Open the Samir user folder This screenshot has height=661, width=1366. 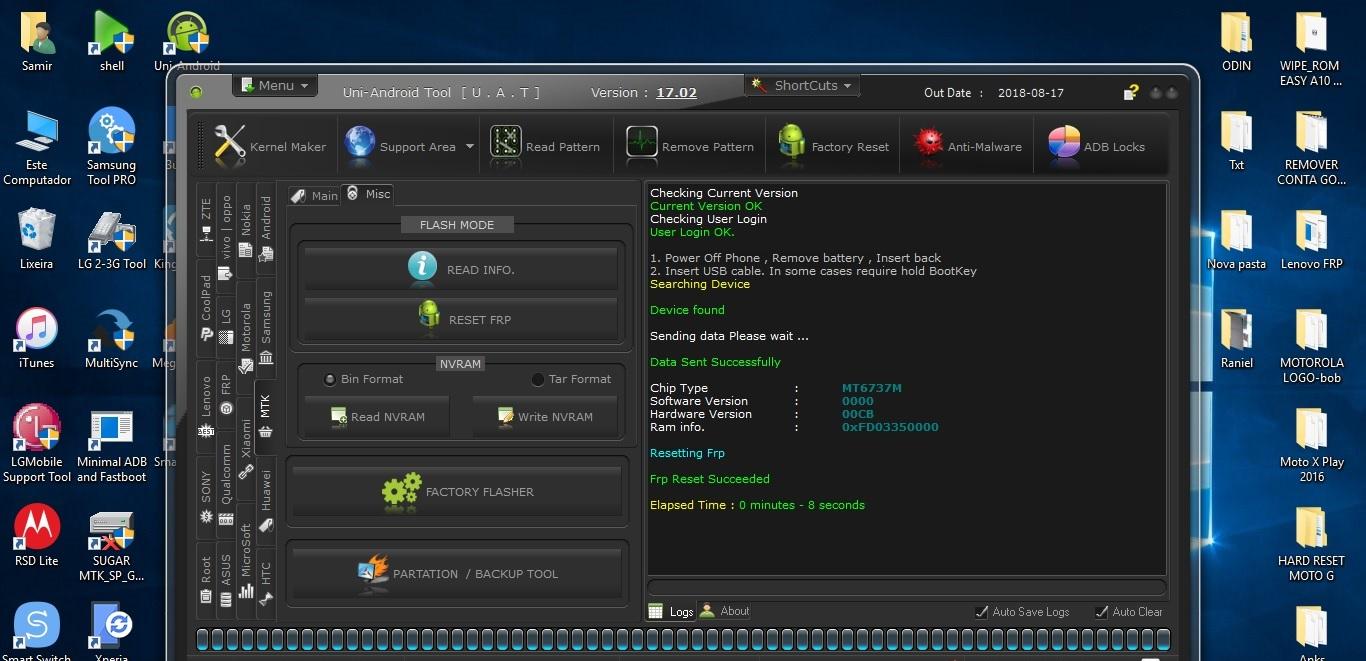pos(37,42)
